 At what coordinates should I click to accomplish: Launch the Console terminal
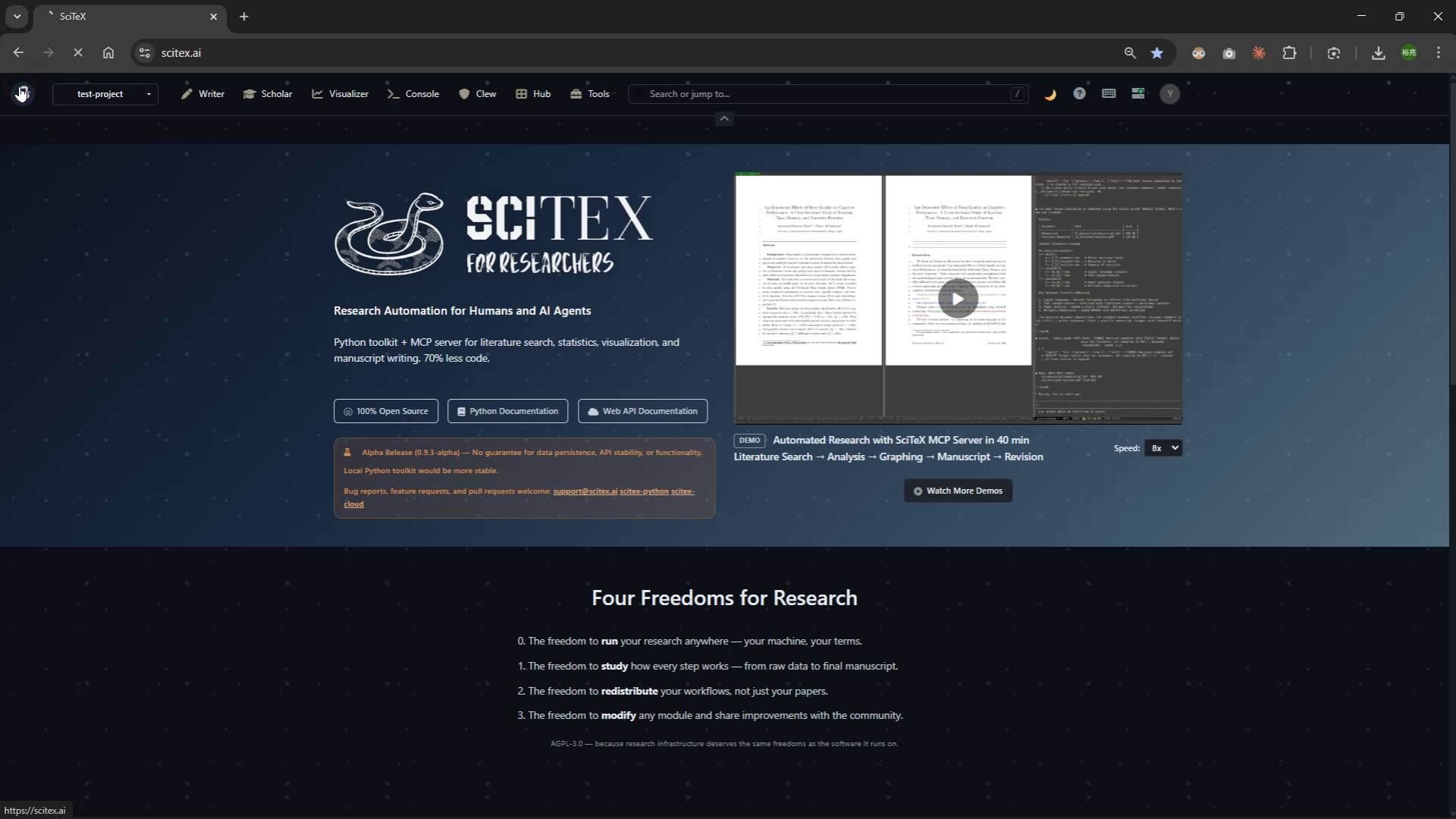[413, 93]
